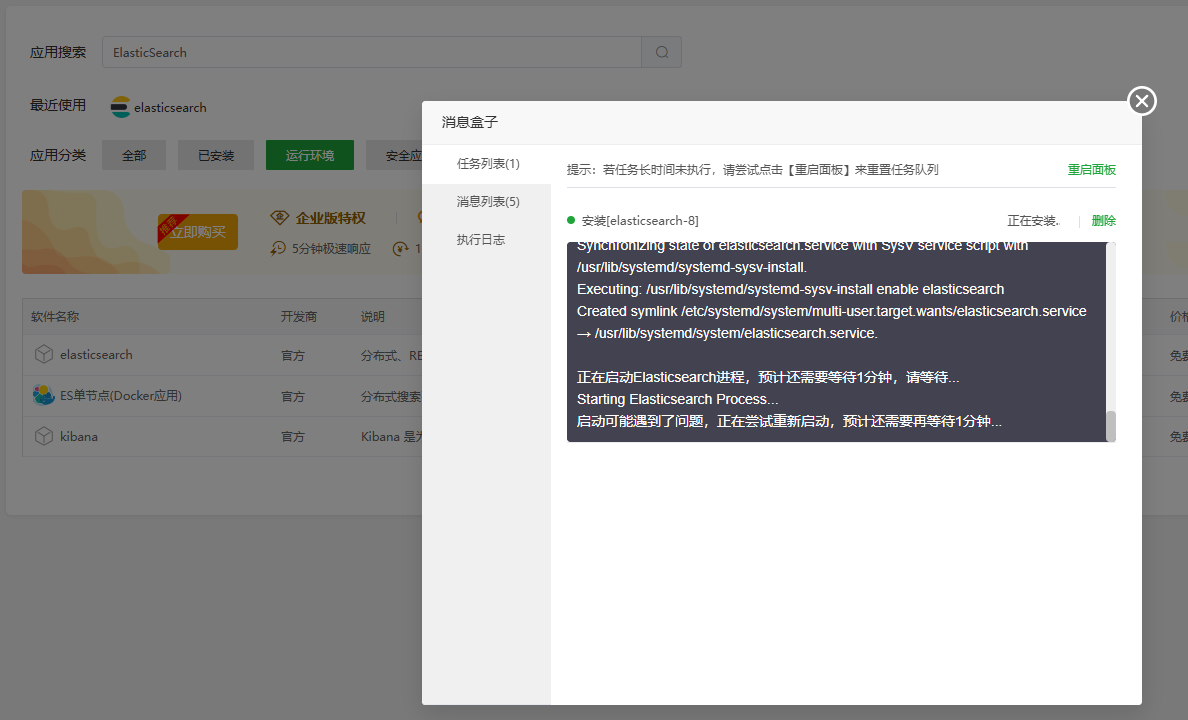The width and height of the screenshot is (1188, 720).
Task: Click the 开发商 column header
Action: (x=299, y=317)
